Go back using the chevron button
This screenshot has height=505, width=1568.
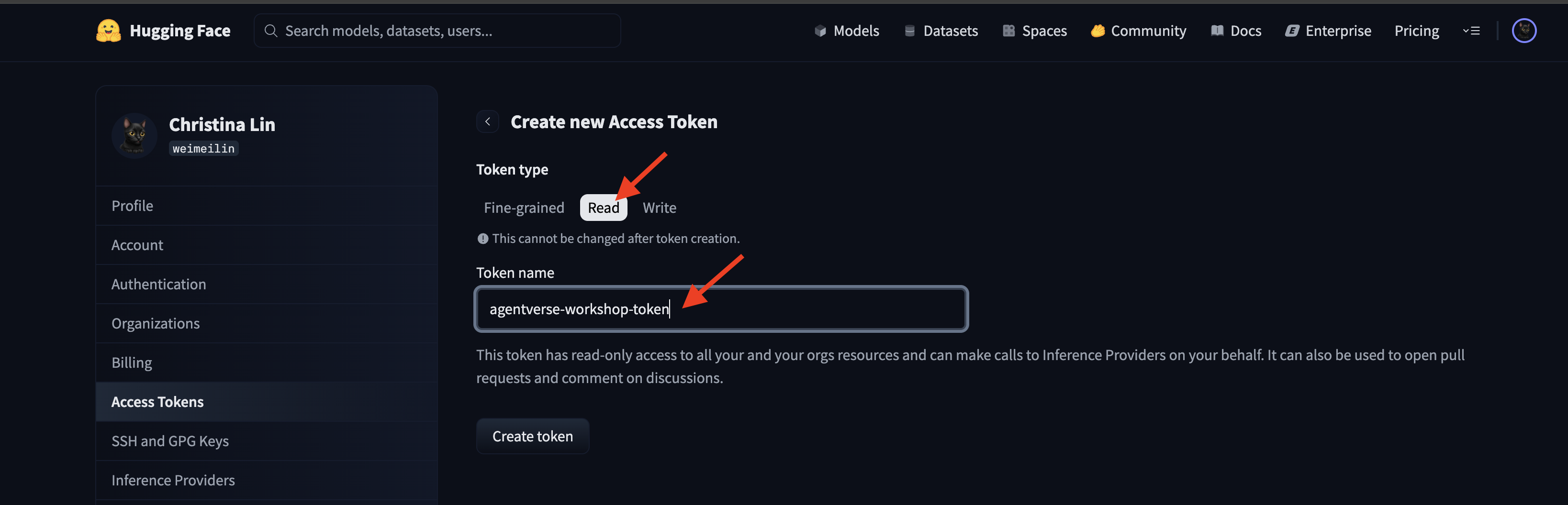tap(488, 121)
